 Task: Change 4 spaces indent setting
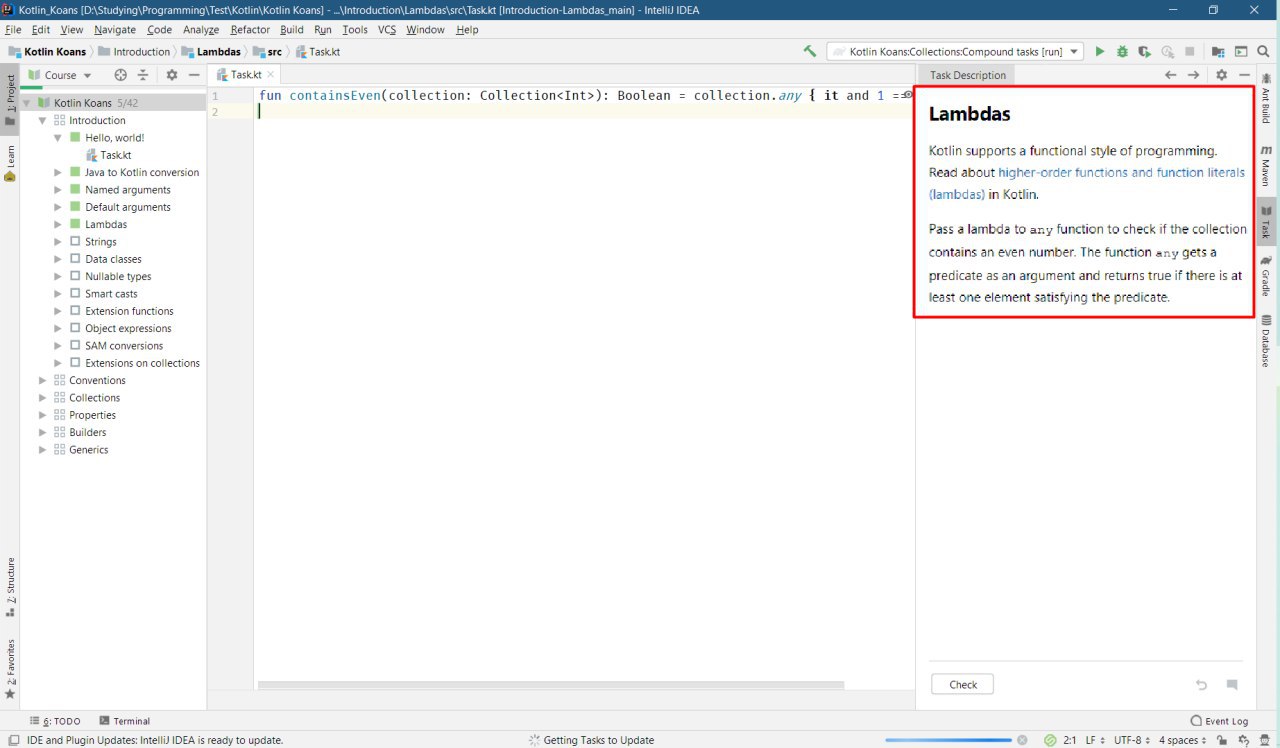coord(1182,740)
